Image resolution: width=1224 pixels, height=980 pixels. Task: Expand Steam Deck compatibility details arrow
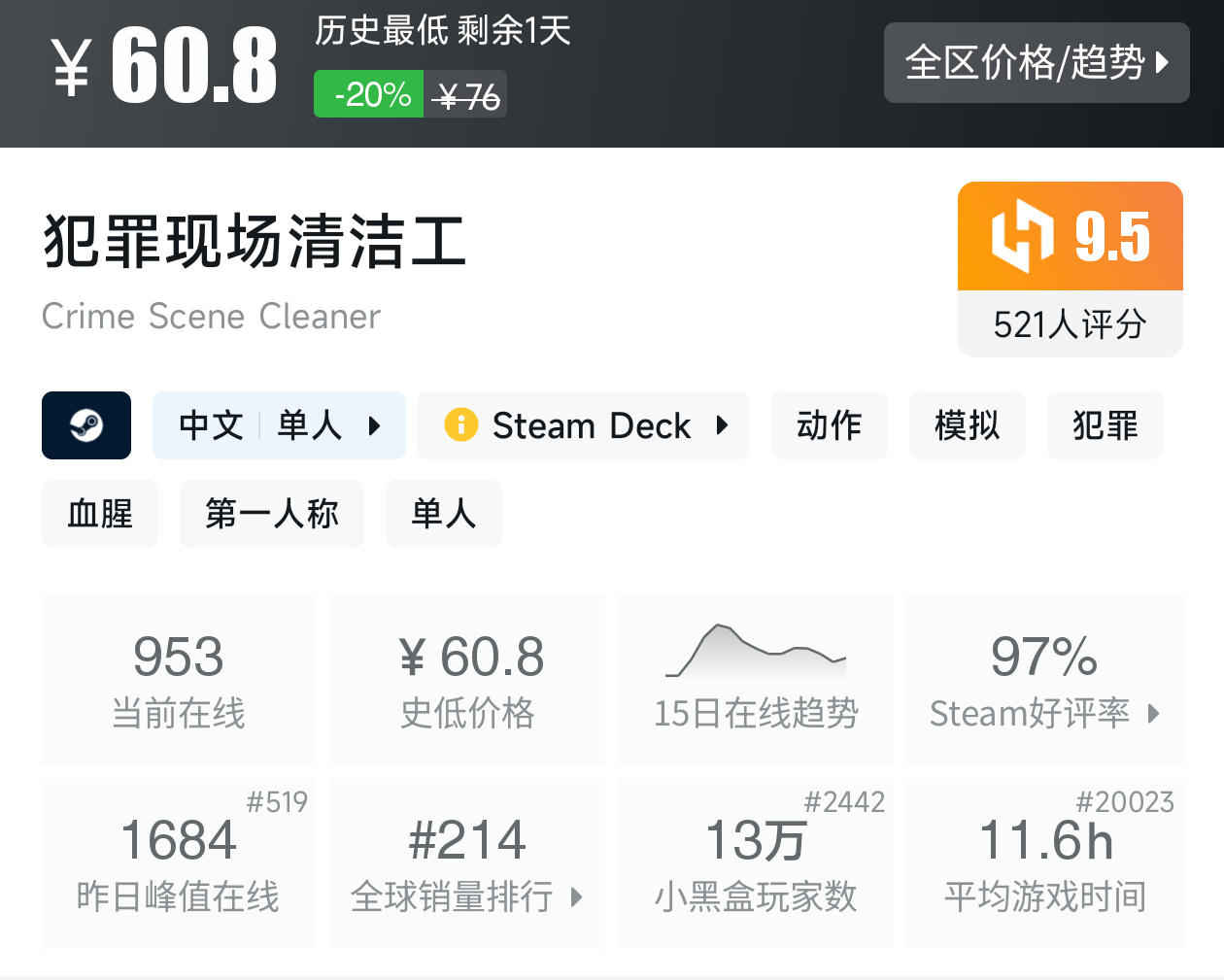click(x=722, y=425)
